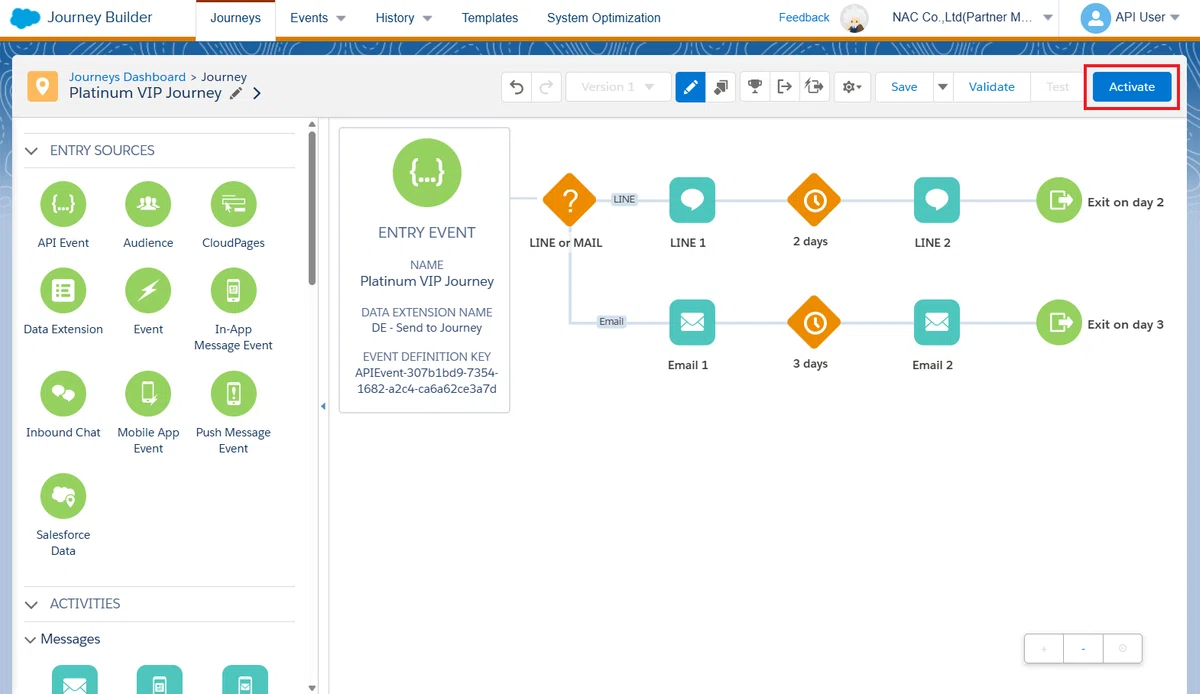The image size is (1200, 694).
Task: Open the 2 days wait activity
Action: pos(814,200)
